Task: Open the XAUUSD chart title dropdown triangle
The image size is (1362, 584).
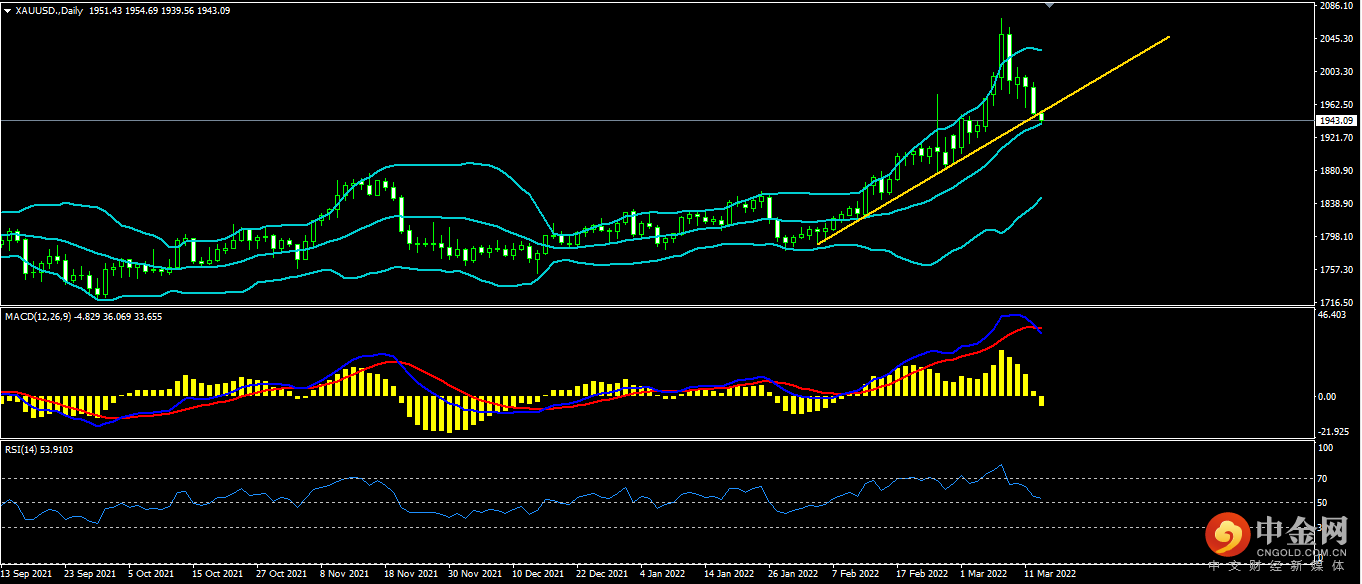Action: click(x=7, y=9)
